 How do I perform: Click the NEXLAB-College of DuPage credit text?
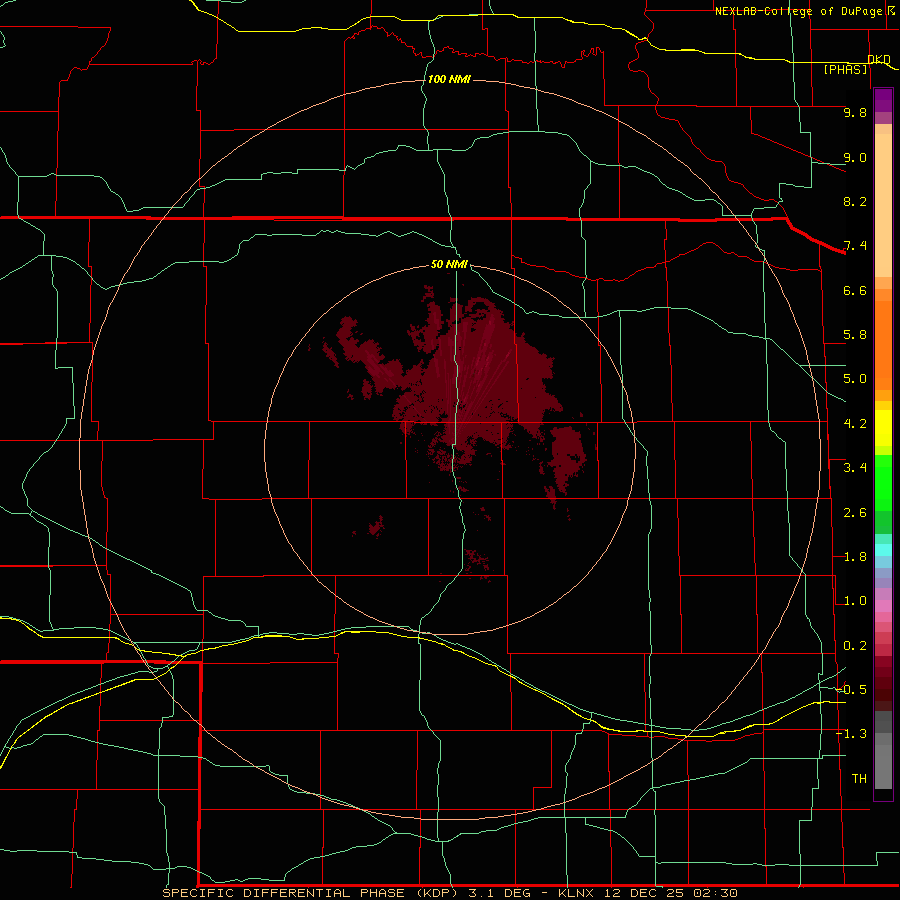pyautogui.click(x=798, y=11)
